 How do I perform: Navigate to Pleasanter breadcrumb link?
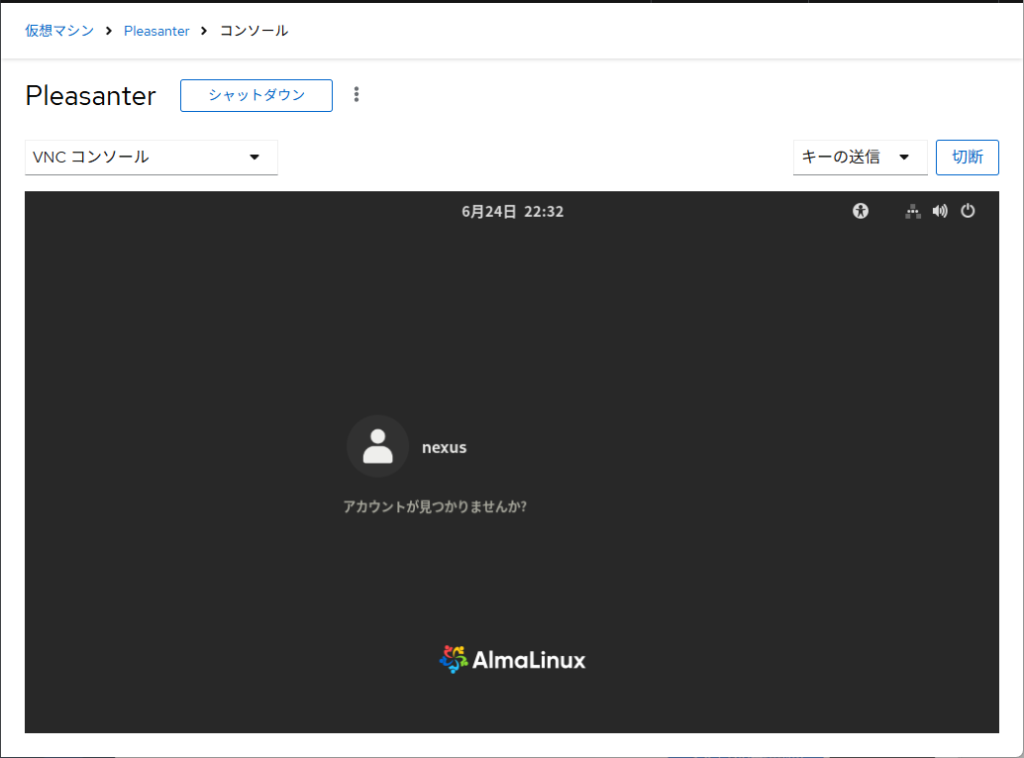[x=156, y=31]
